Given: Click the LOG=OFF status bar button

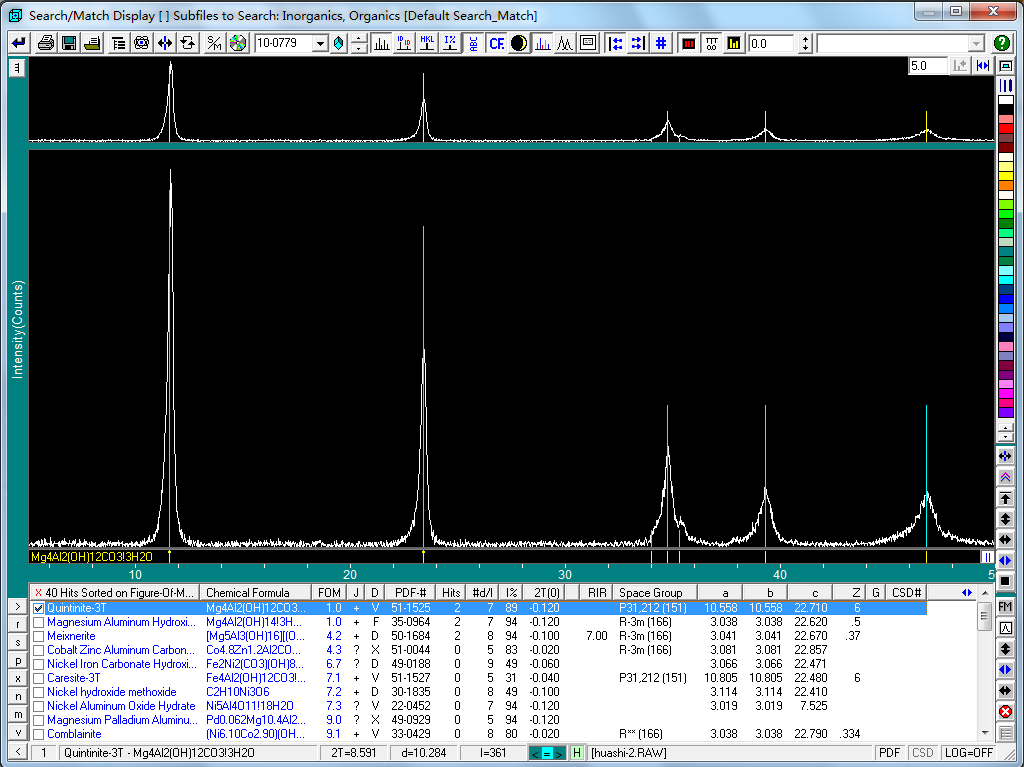Looking at the screenshot, I should (968, 753).
